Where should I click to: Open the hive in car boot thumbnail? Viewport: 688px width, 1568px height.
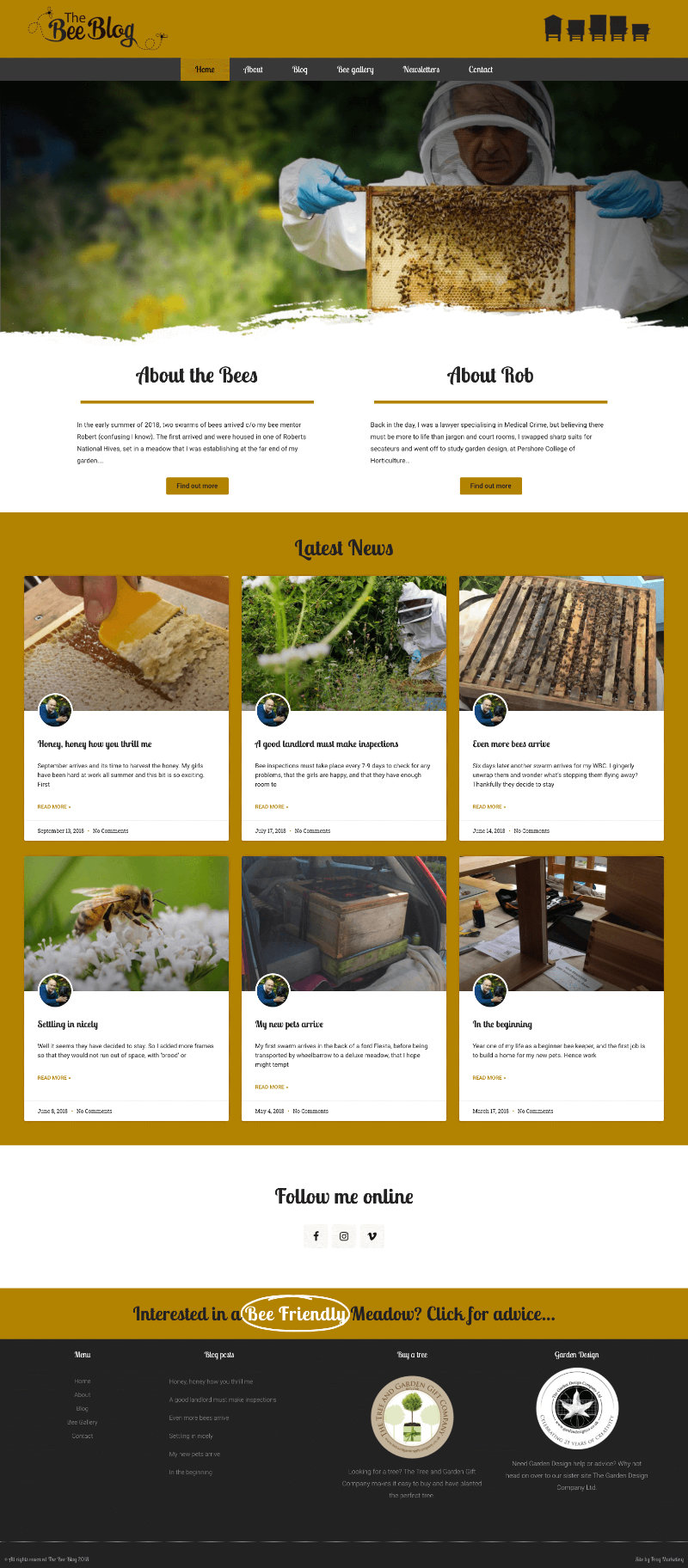coord(344,923)
